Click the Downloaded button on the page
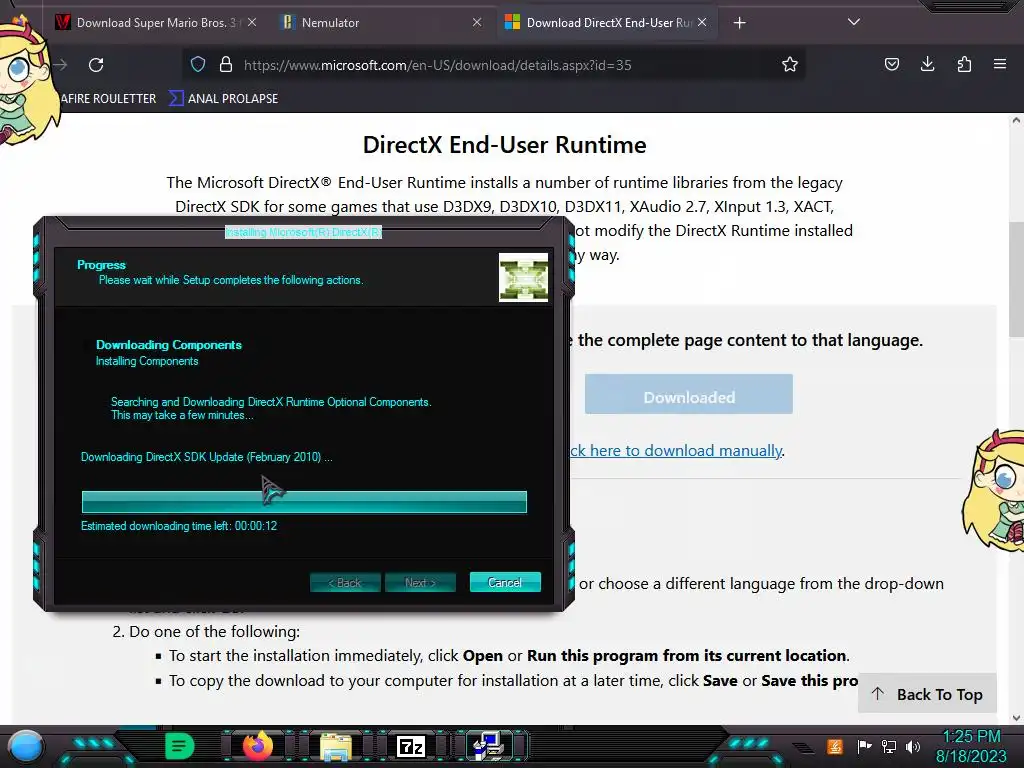Viewport: 1024px width, 768px height. click(688, 394)
